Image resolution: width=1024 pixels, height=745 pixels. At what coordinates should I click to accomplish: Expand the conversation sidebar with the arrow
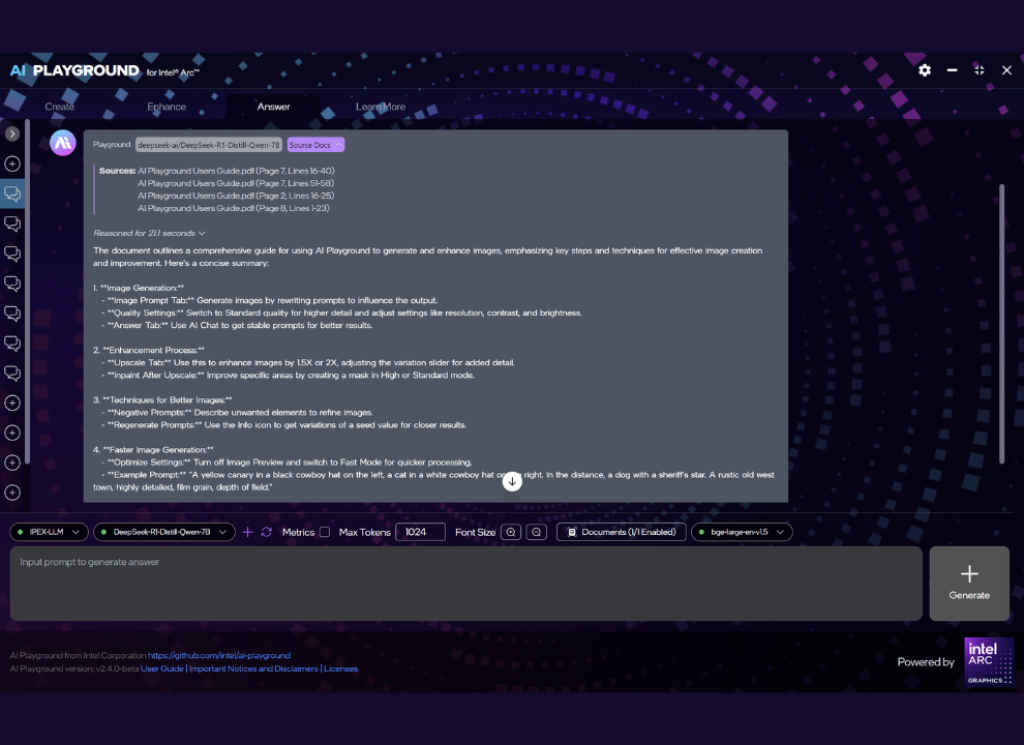[x=12, y=134]
